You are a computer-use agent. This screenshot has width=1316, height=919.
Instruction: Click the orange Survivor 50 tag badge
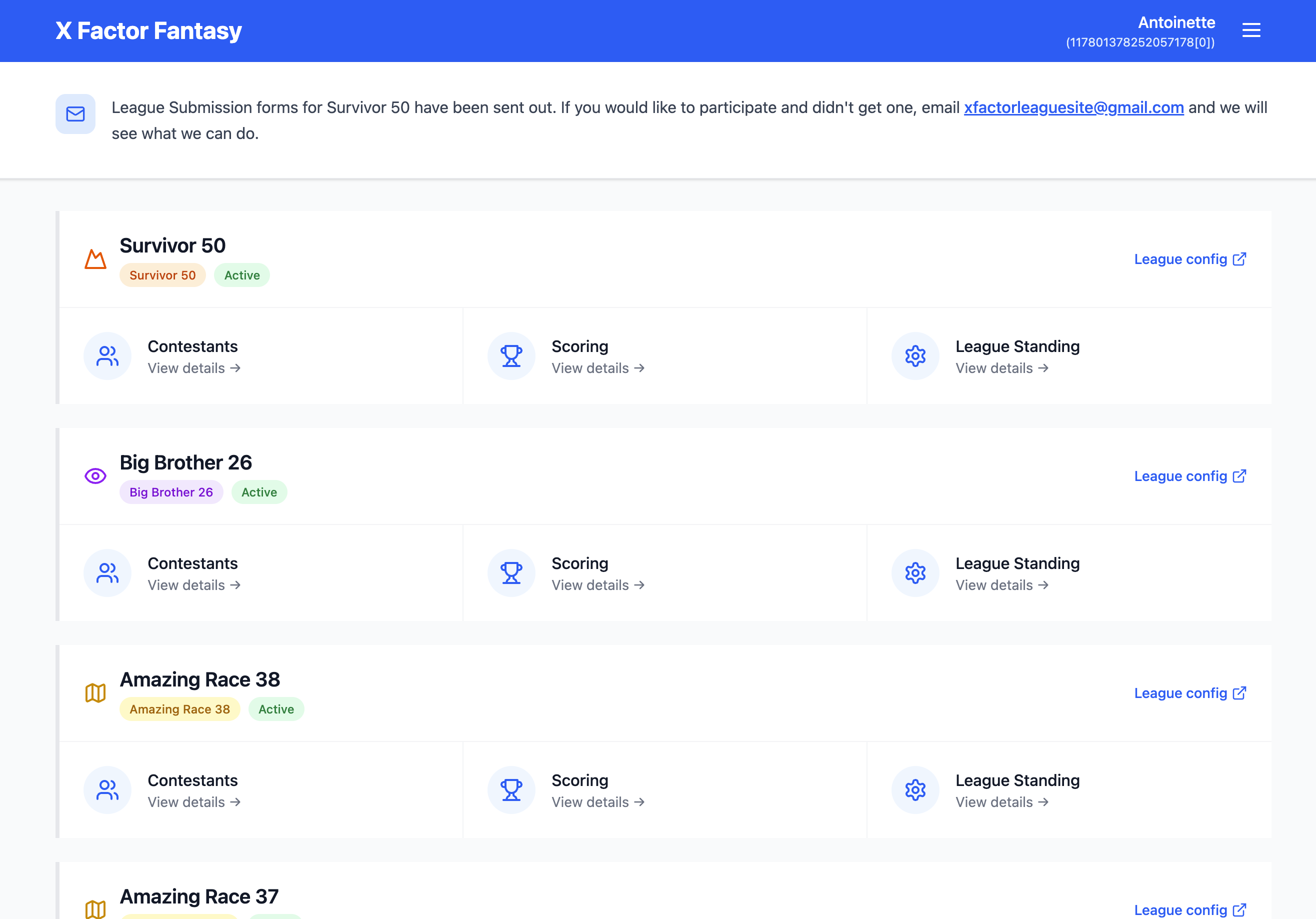coord(162,275)
